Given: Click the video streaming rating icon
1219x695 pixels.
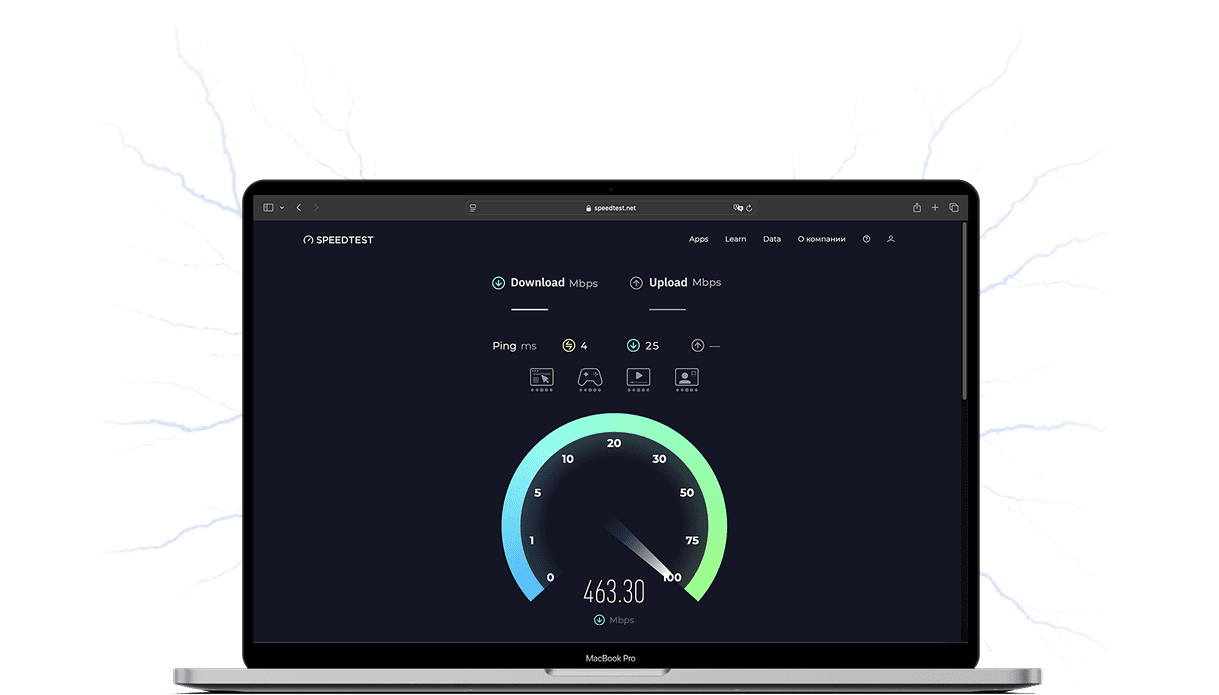Looking at the screenshot, I should point(638,377).
